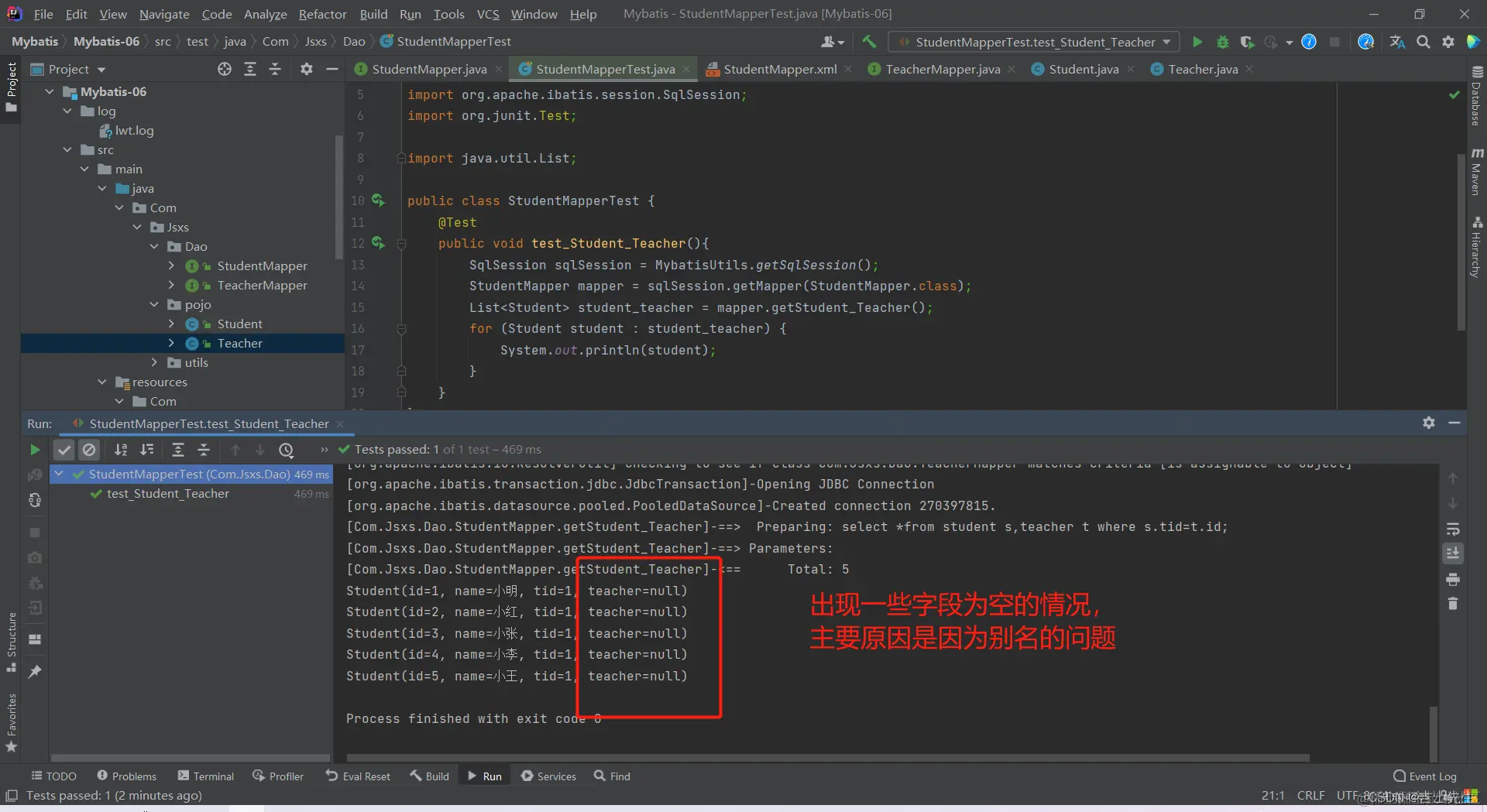The height and width of the screenshot is (812, 1487).
Task: Switch to the StudentMapper.xml tab
Action: [779, 69]
